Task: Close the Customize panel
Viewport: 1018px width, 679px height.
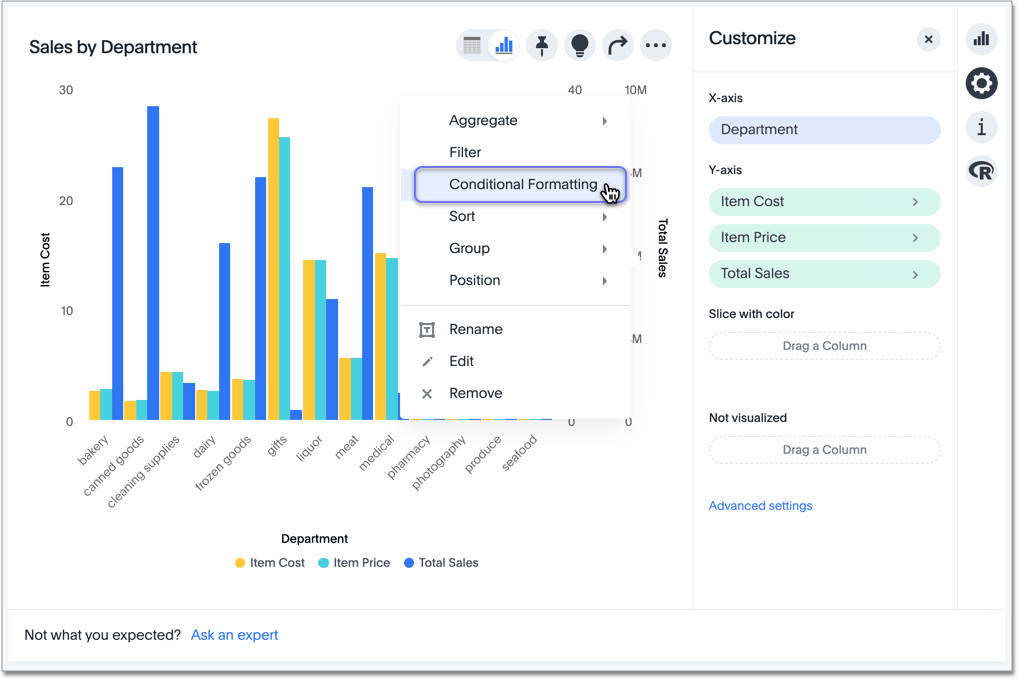Action: click(928, 39)
